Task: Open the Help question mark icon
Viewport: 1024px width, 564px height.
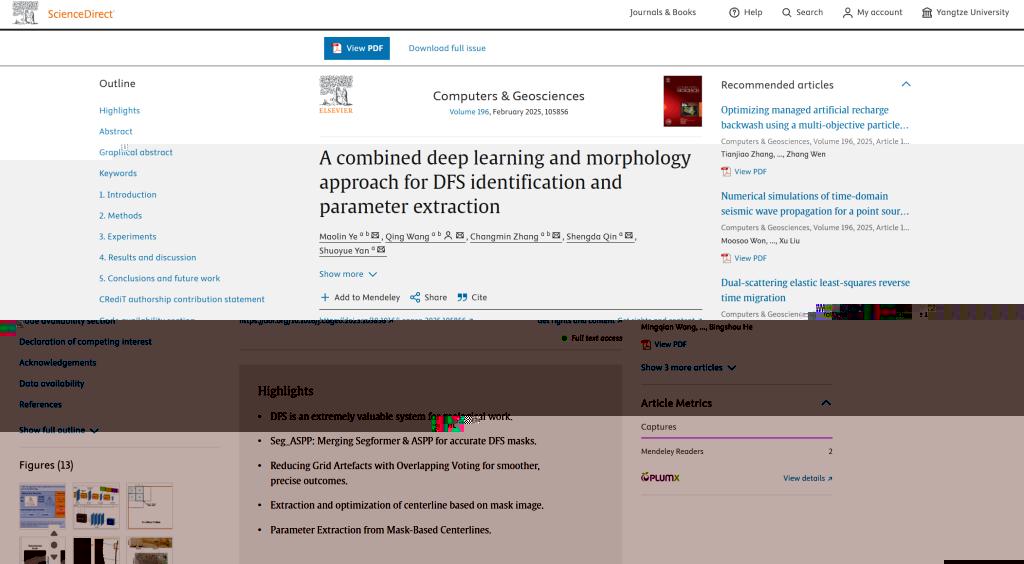Action: (734, 13)
